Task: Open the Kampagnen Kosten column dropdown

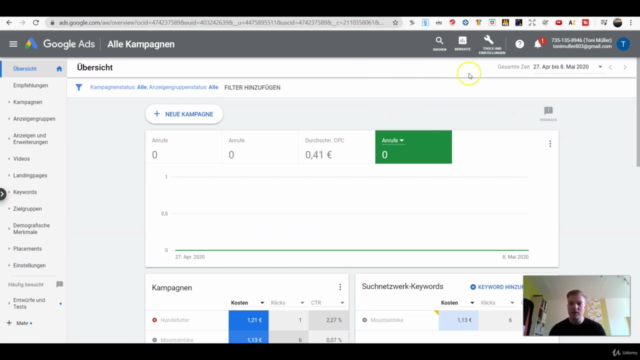Action: (x=262, y=303)
